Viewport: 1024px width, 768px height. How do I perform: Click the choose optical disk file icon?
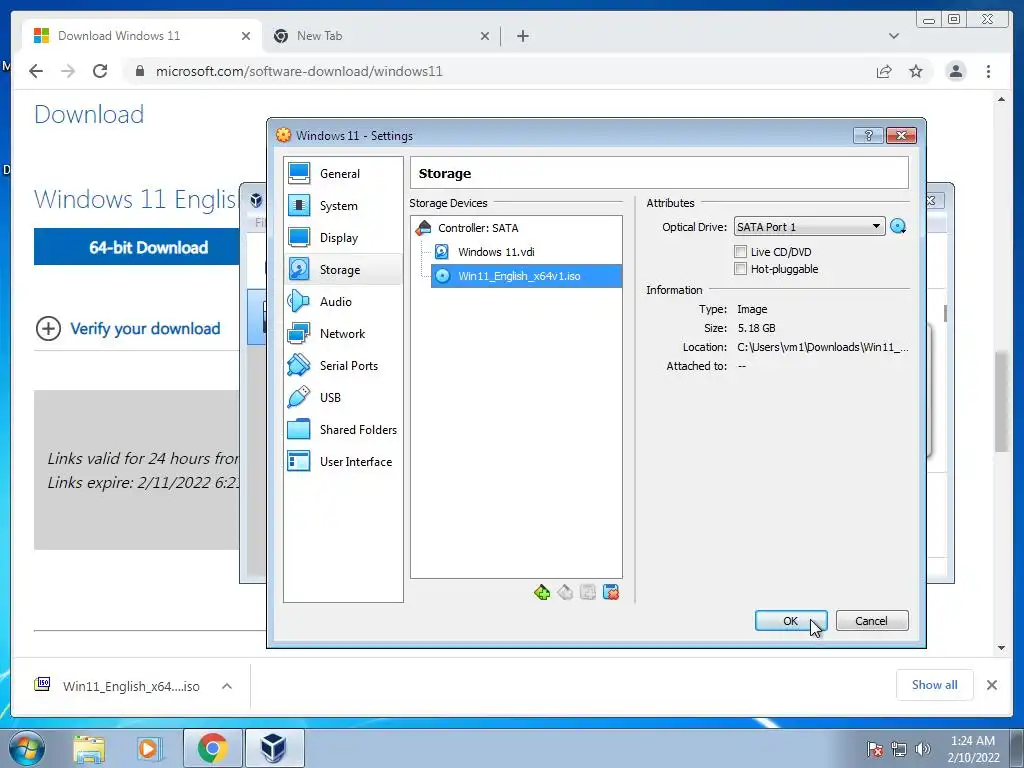[898, 227]
